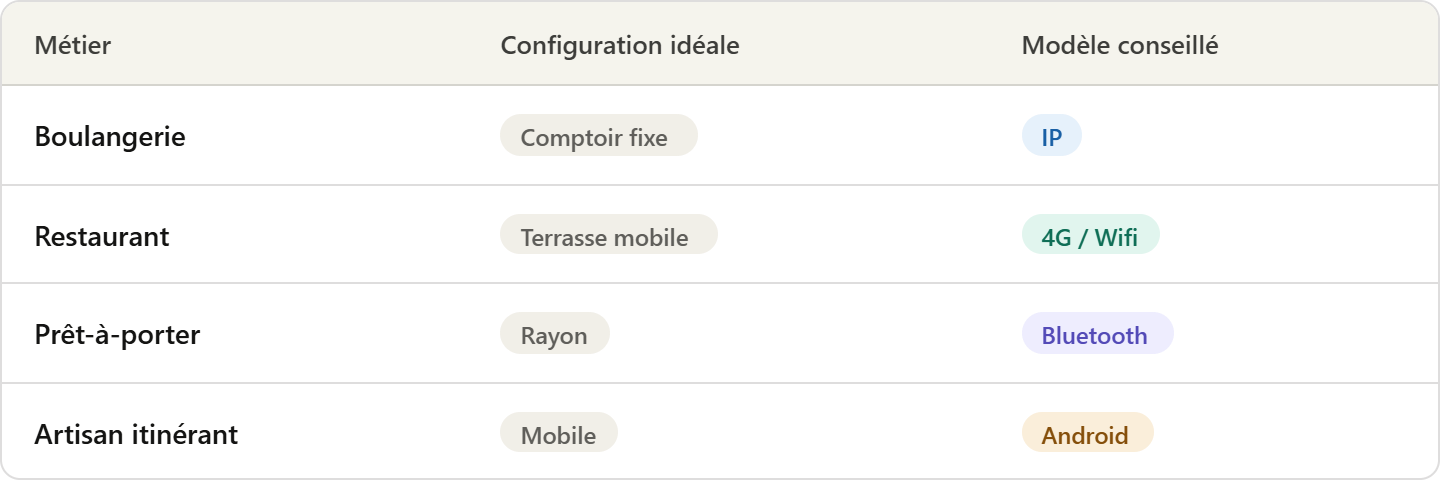This screenshot has width=1440, height=480.
Task: Click the Configuration idéale column header
Action: pyautogui.click(x=619, y=46)
